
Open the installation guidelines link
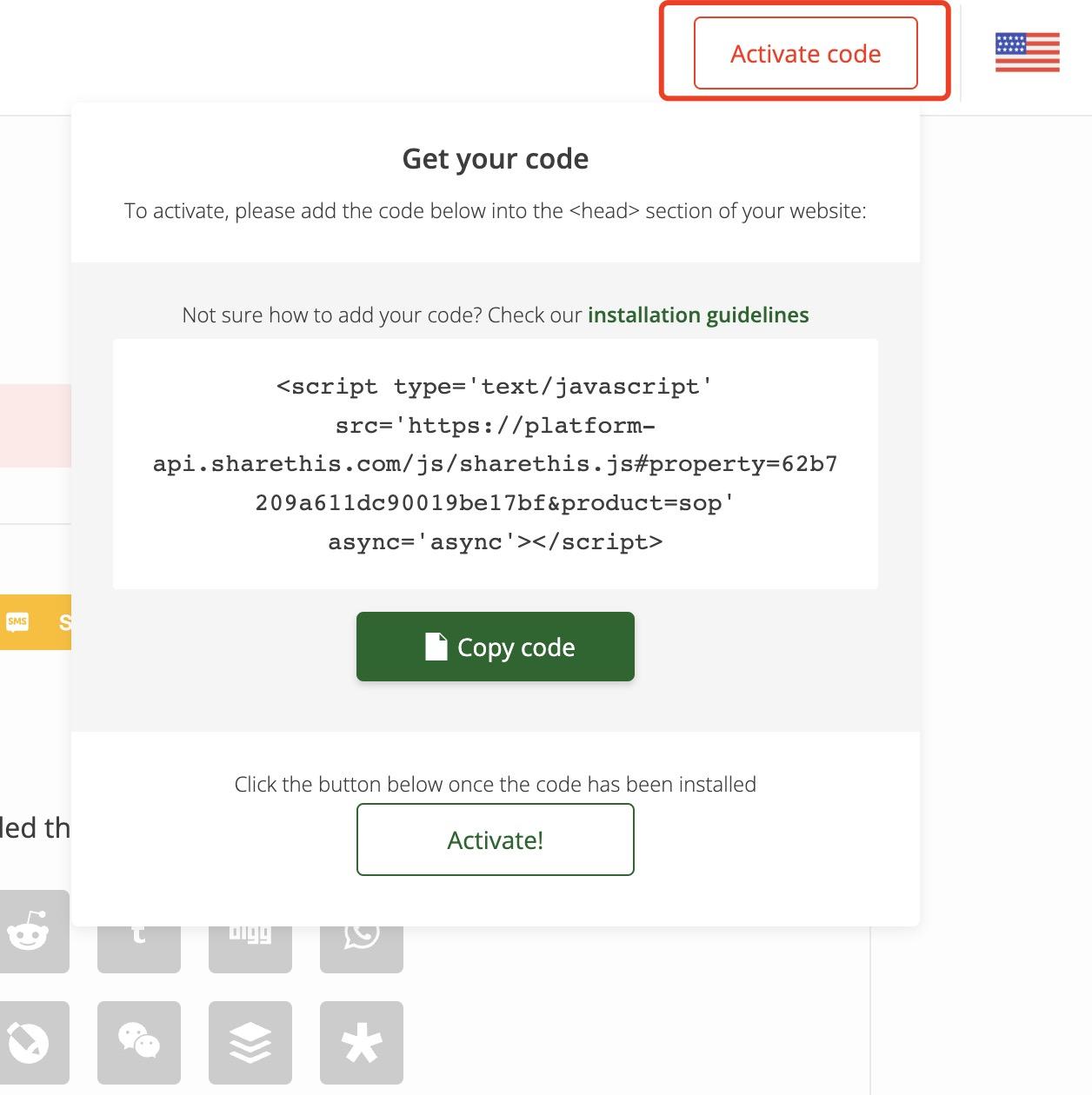pyautogui.click(x=698, y=315)
